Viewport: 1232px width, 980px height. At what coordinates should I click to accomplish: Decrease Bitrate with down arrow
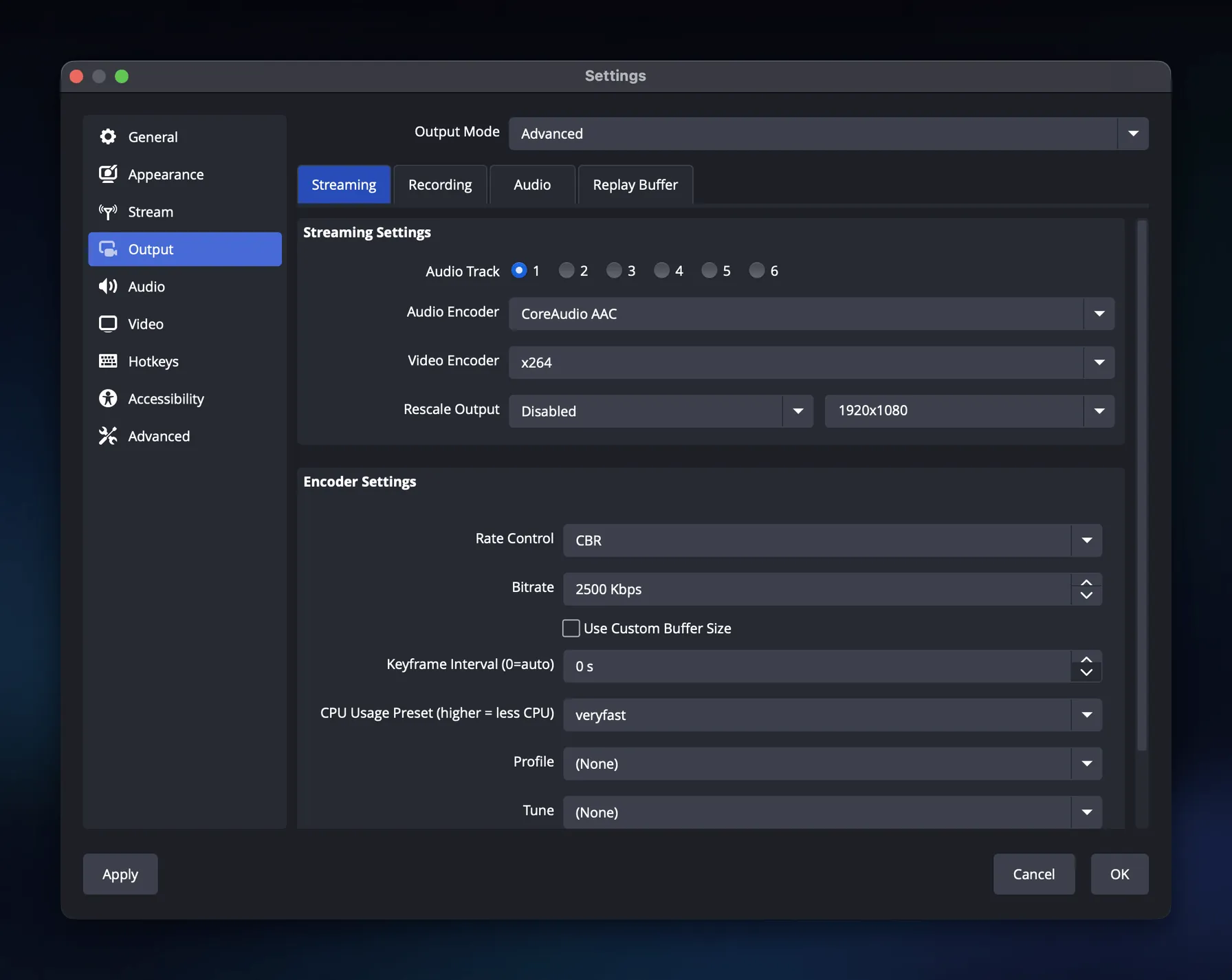click(x=1086, y=596)
